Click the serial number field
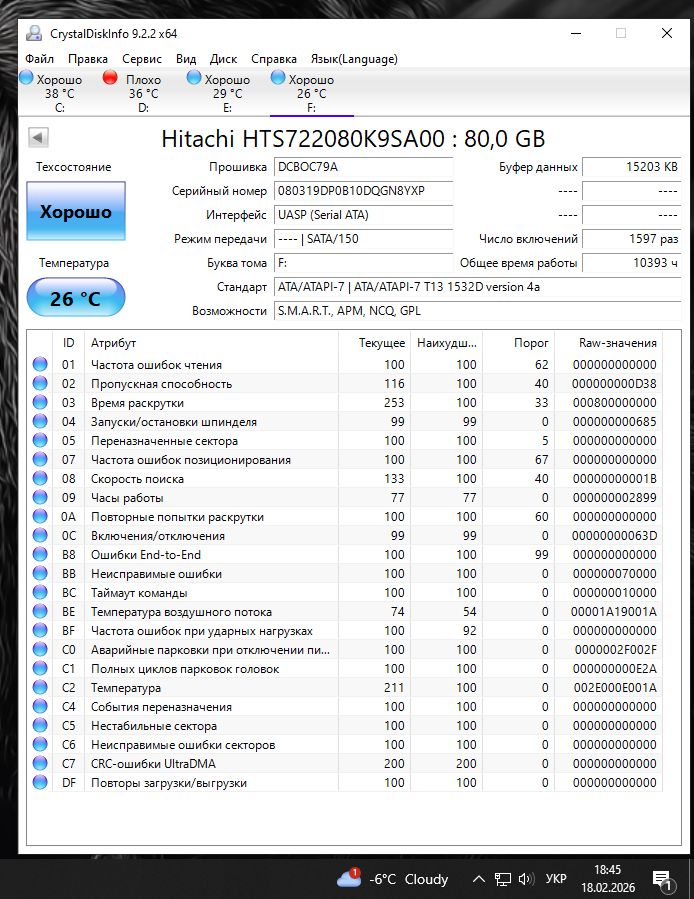 364,191
